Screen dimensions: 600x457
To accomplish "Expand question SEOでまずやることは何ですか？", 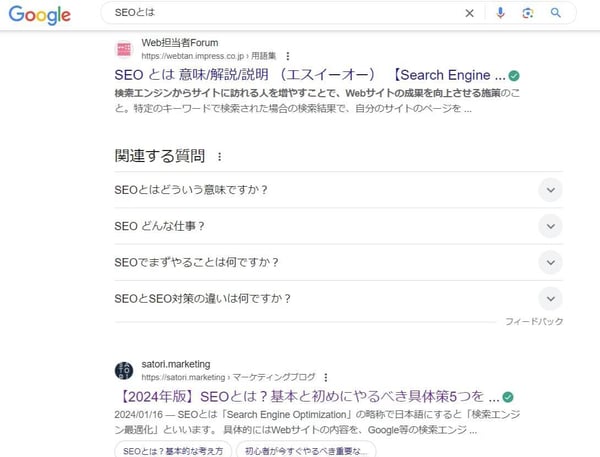I will [x=338, y=263].
